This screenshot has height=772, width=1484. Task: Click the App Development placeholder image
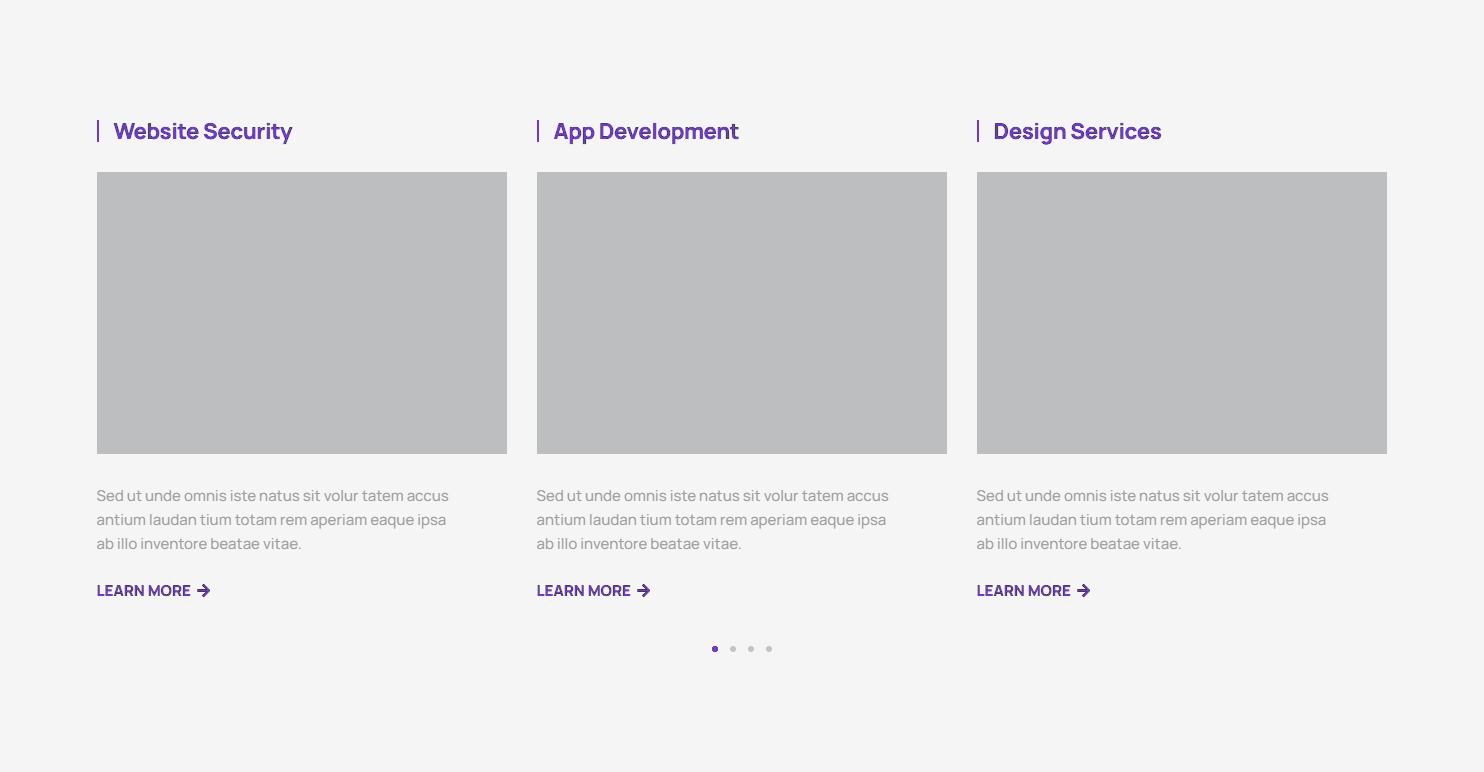pos(742,313)
